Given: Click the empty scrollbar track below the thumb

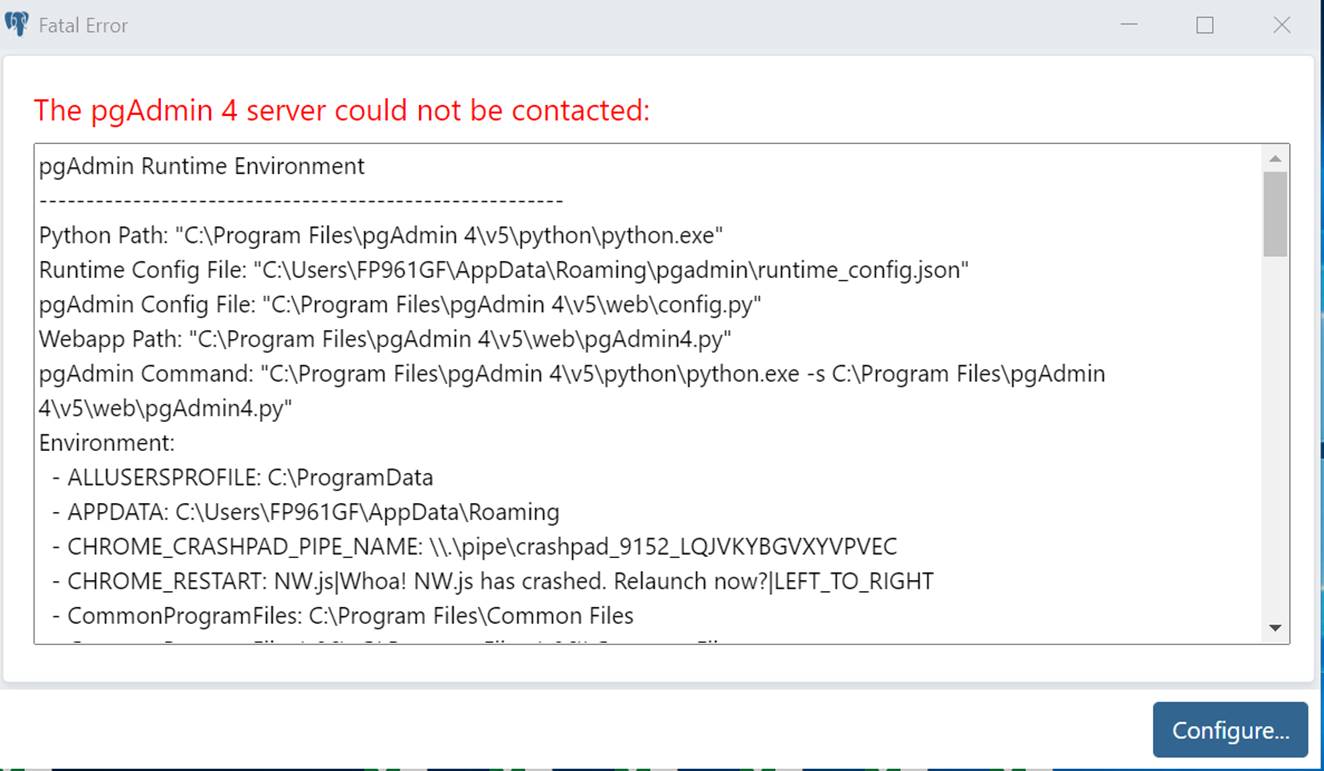Looking at the screenshot, I should (x=1275, y=440).
